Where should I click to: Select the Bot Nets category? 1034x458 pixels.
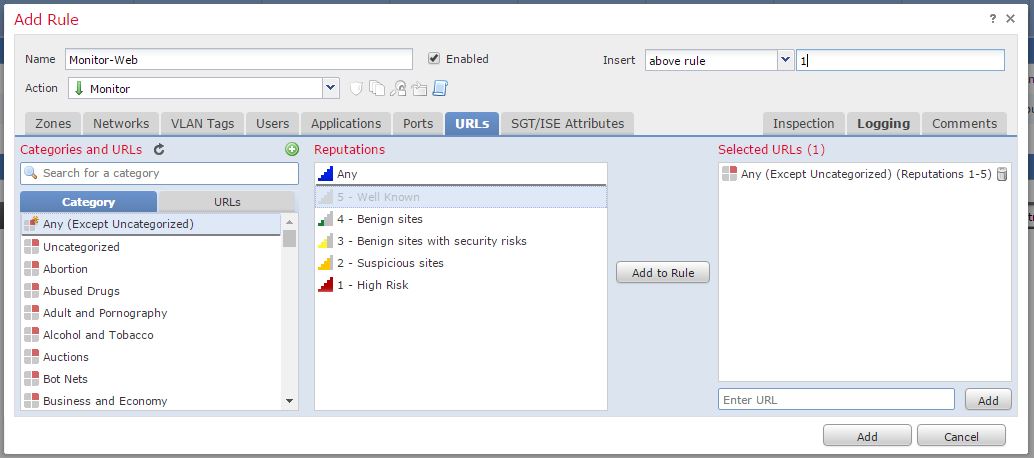pyautogui.click(x=151, y=379)
